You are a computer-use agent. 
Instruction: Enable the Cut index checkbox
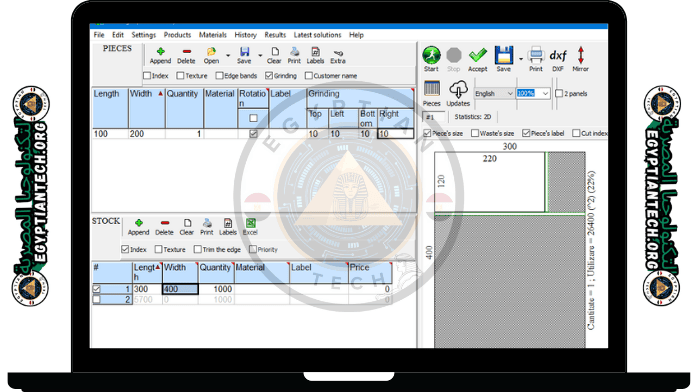(x=576, y=133)
